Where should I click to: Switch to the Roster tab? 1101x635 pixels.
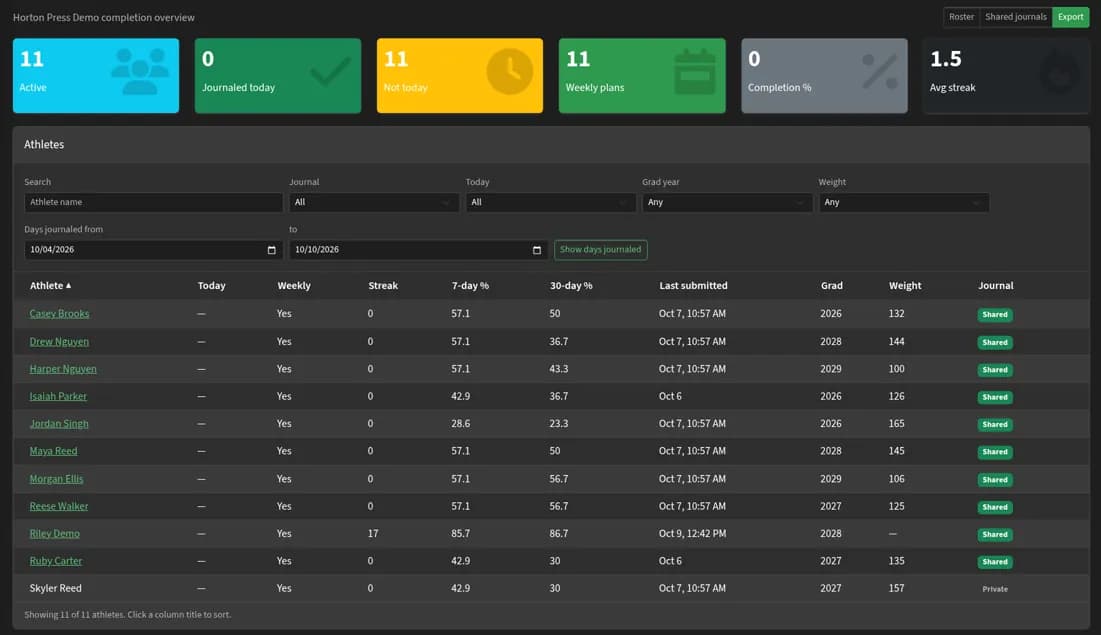point(961,17)
